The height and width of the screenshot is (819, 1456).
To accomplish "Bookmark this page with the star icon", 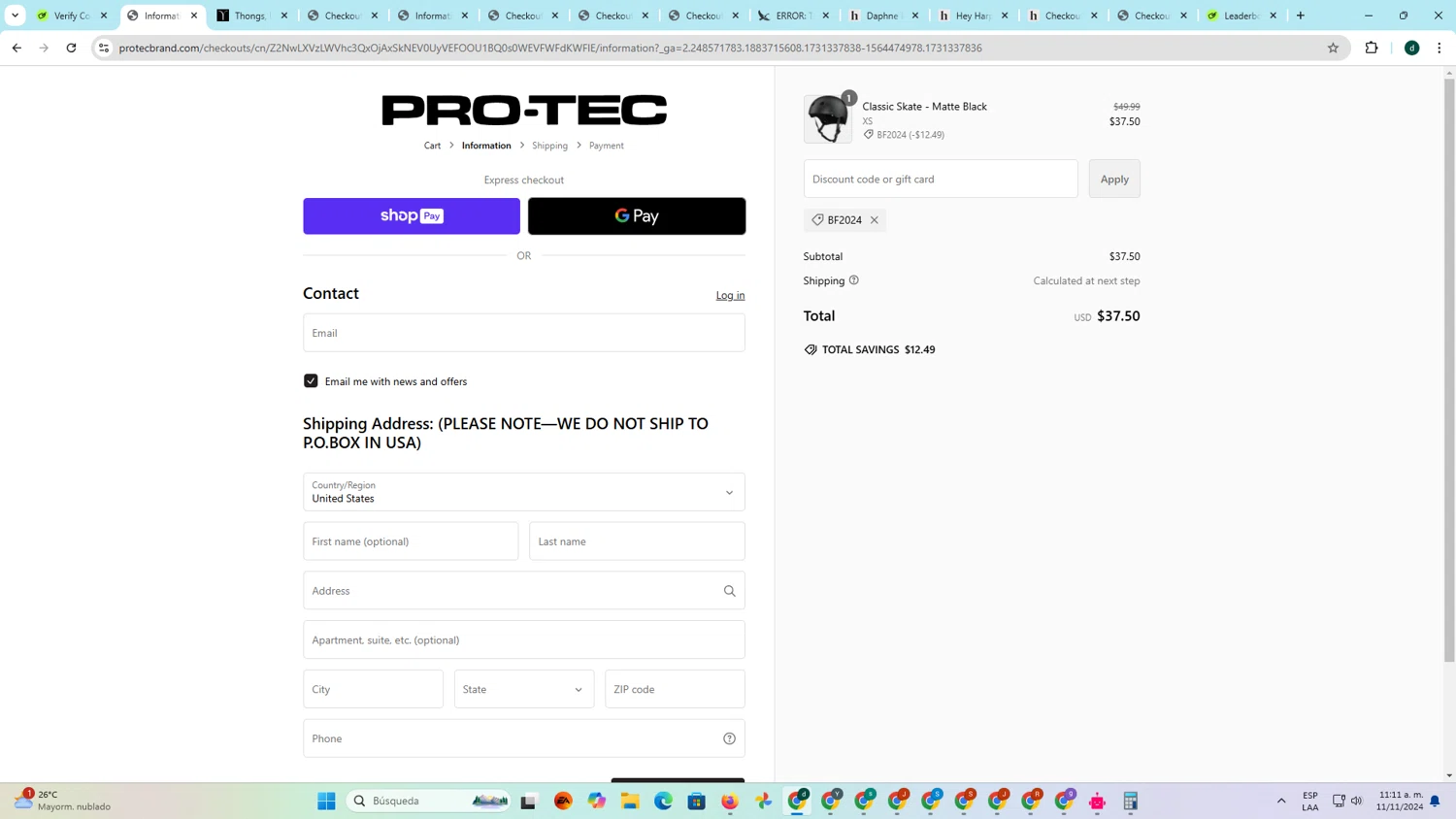I will coord(1333,48).
